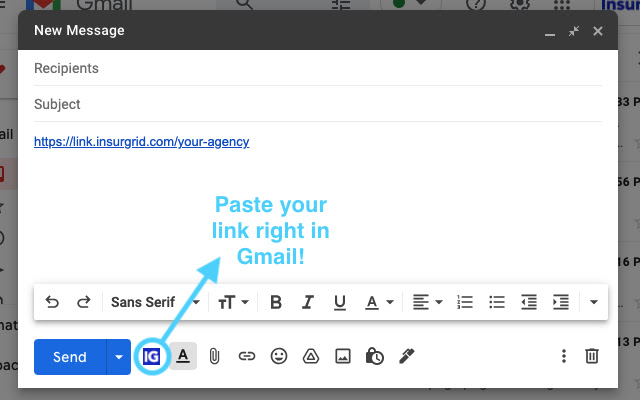640x400 pixels.
Task: Insert a numbered list
Action: coord(465,302)
